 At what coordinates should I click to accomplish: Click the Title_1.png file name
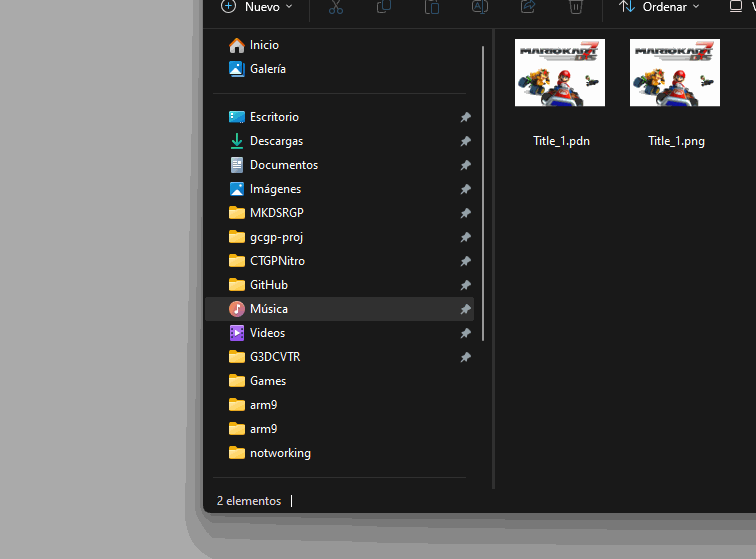pos(676,141)
